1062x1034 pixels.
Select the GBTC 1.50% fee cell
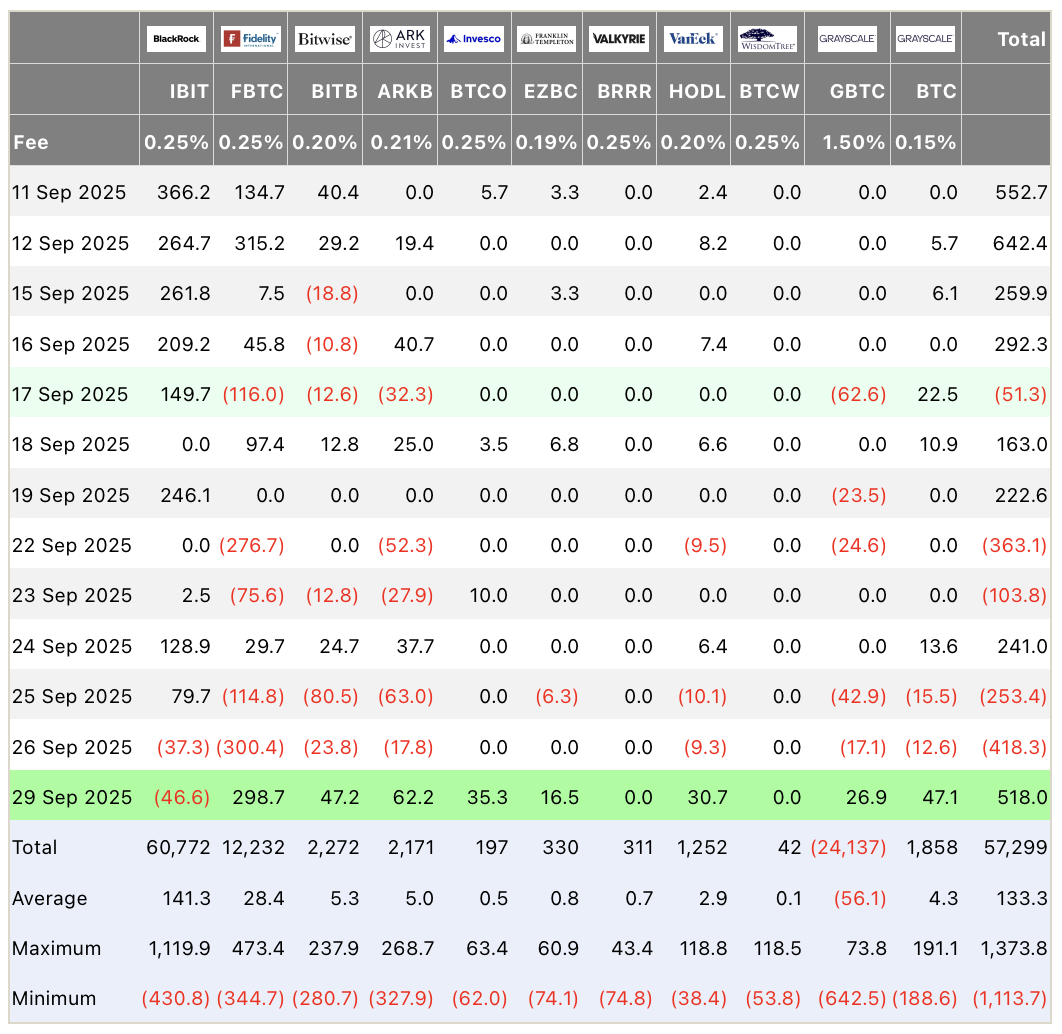pyautogui.click(x=853, y=142)
